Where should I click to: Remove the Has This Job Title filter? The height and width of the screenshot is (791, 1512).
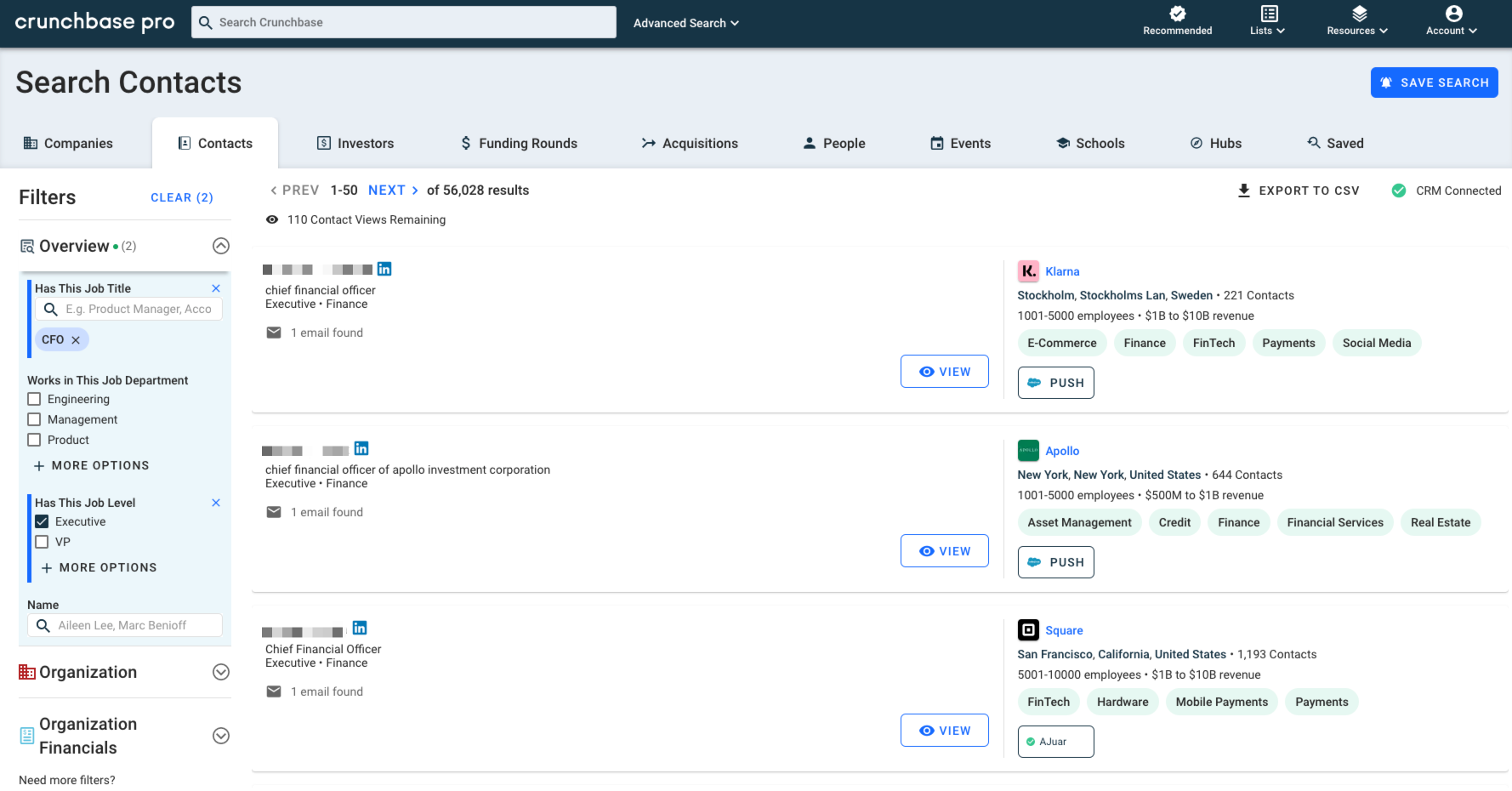pyautogui.click(x=216, y=288)
